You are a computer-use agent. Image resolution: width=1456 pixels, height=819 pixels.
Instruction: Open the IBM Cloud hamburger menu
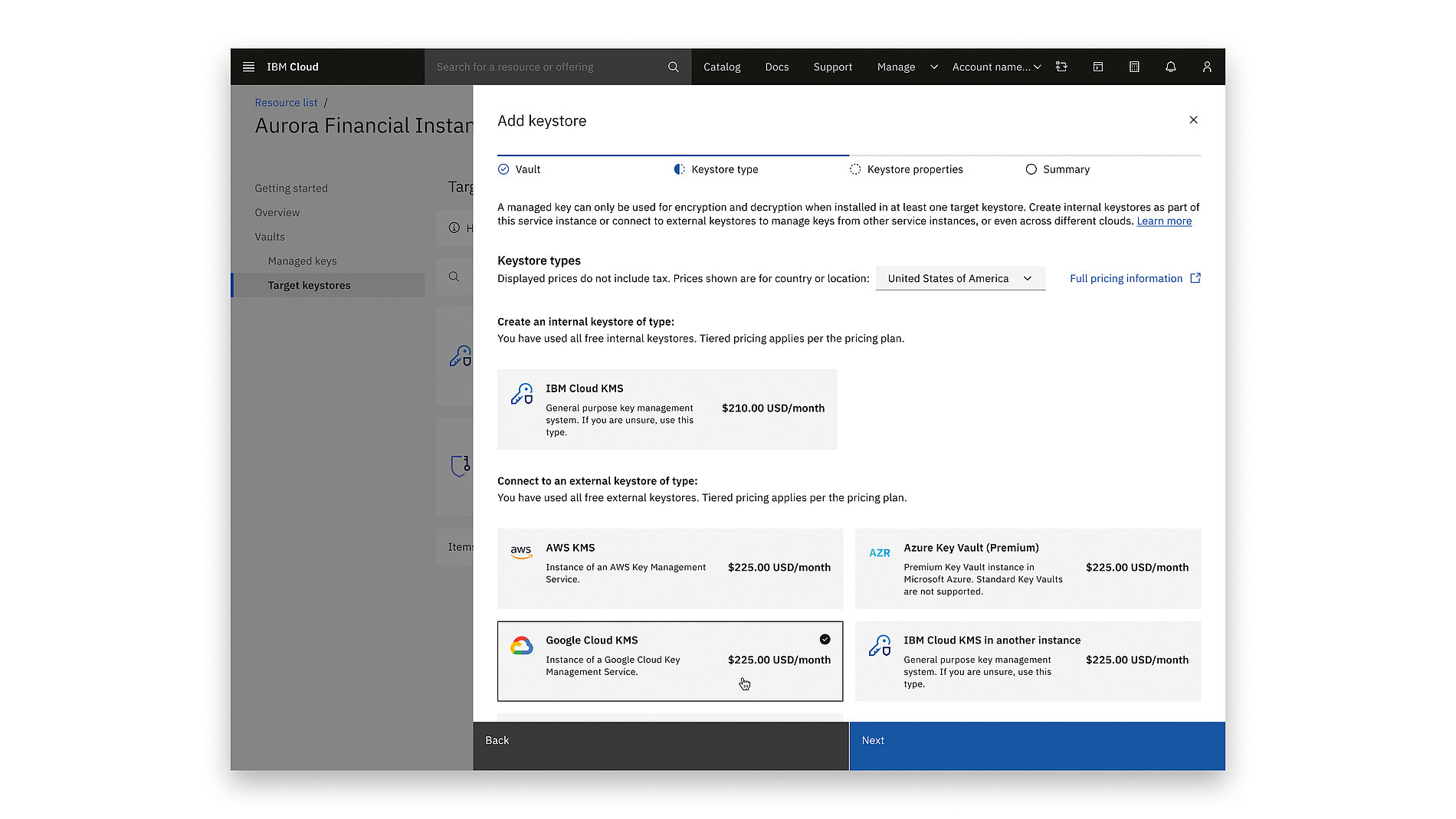click(248, 67)
